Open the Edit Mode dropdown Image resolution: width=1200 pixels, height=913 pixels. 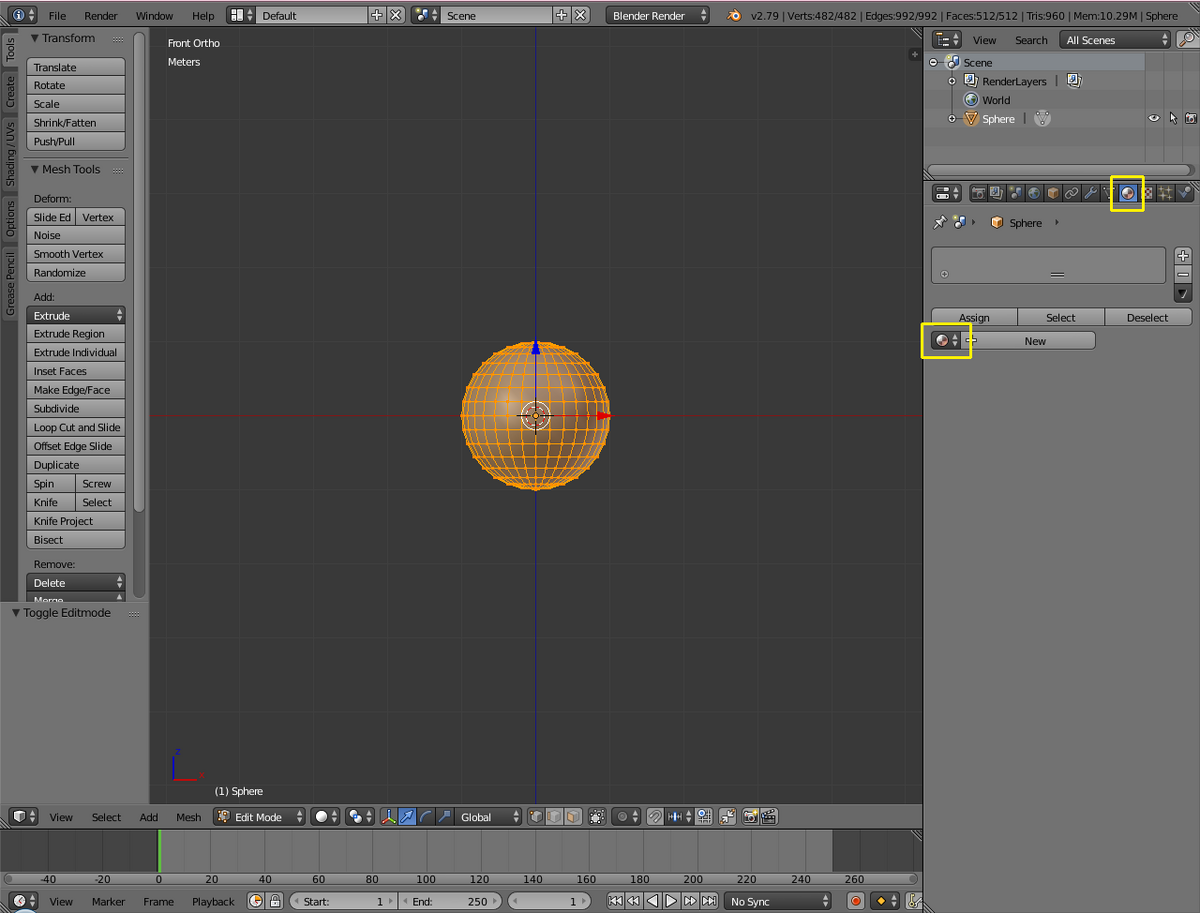point(258,817)
